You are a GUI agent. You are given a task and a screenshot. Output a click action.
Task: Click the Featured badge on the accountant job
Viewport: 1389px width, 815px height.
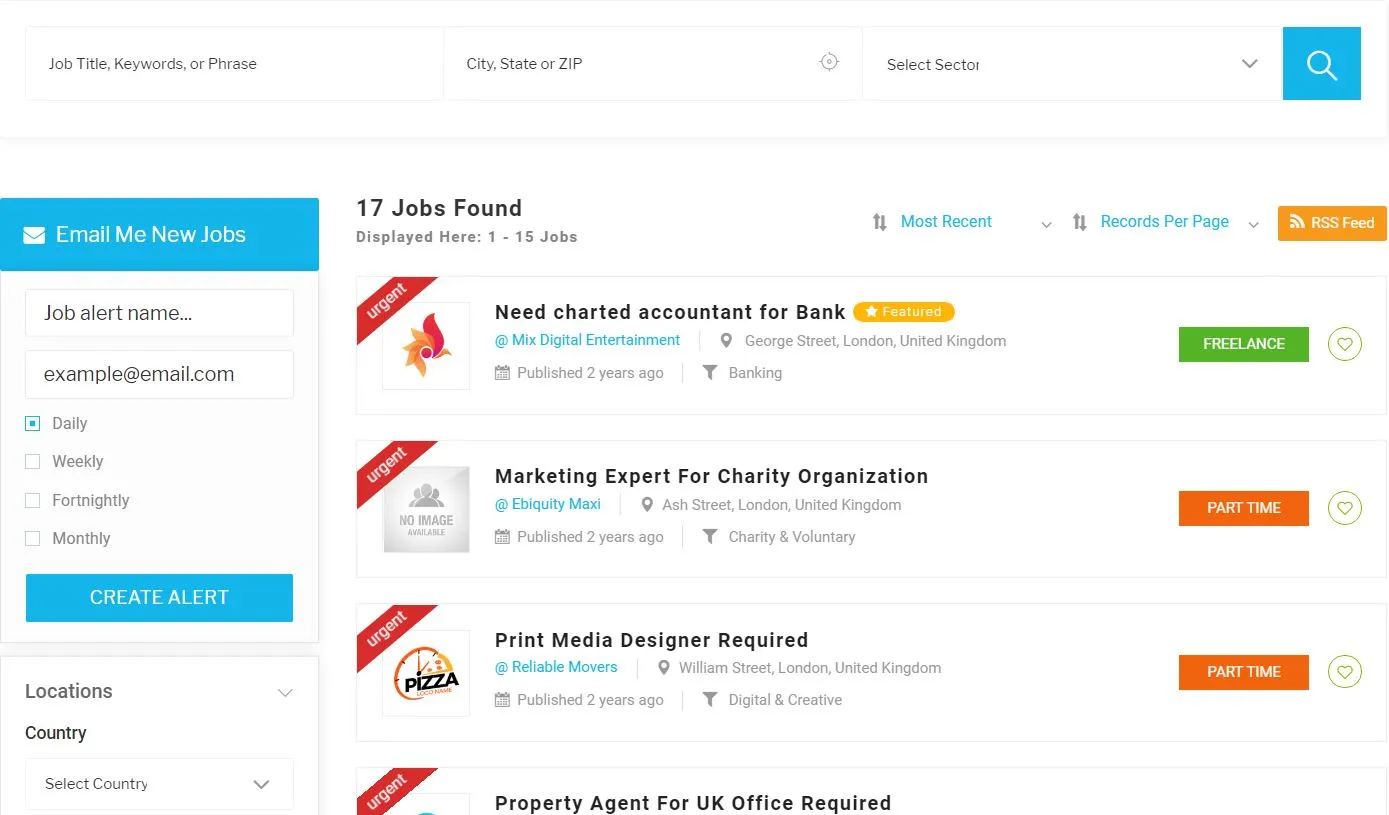tap(903, 311)
